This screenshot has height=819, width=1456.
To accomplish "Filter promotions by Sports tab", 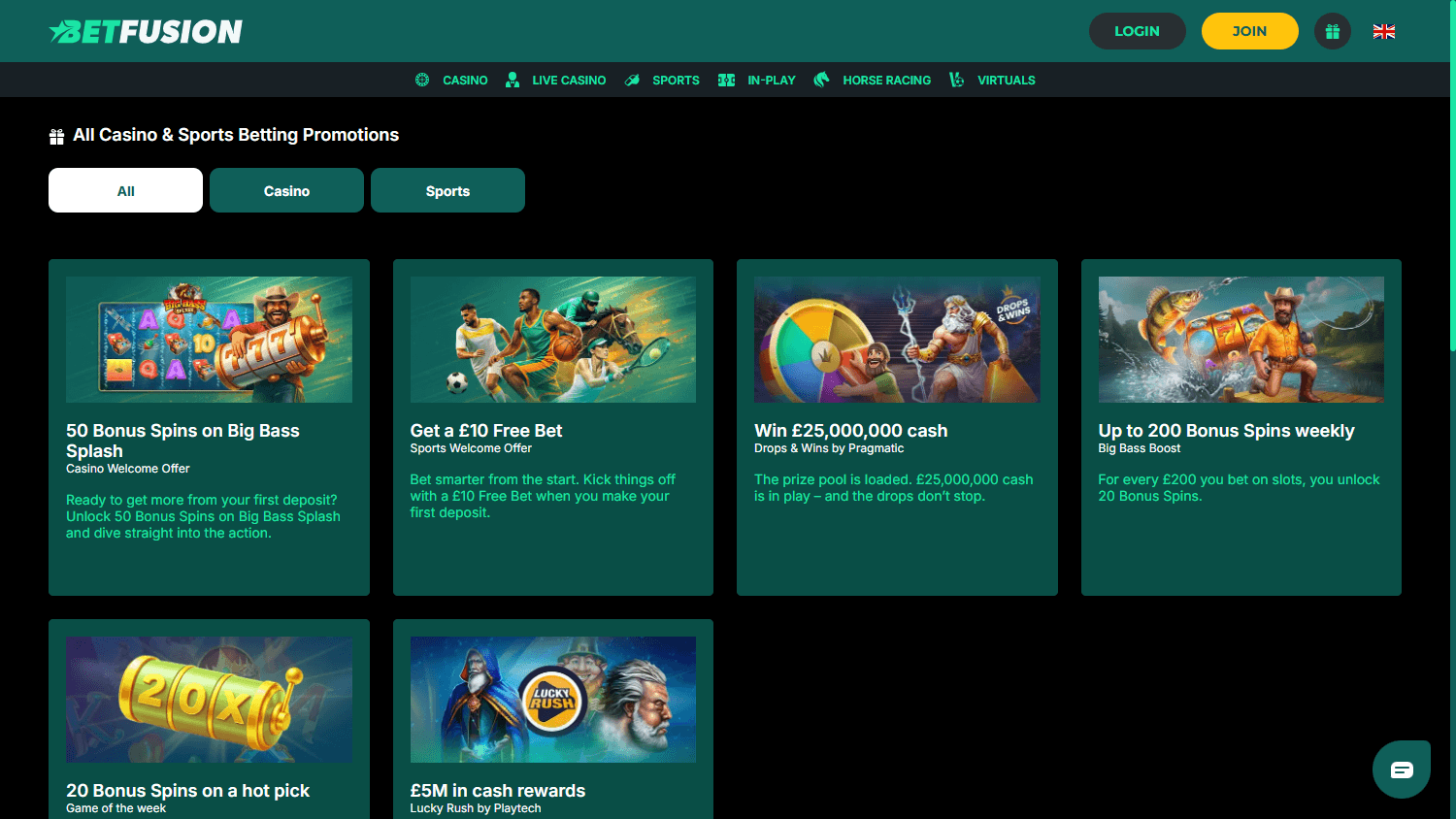I will coord(447,190).
